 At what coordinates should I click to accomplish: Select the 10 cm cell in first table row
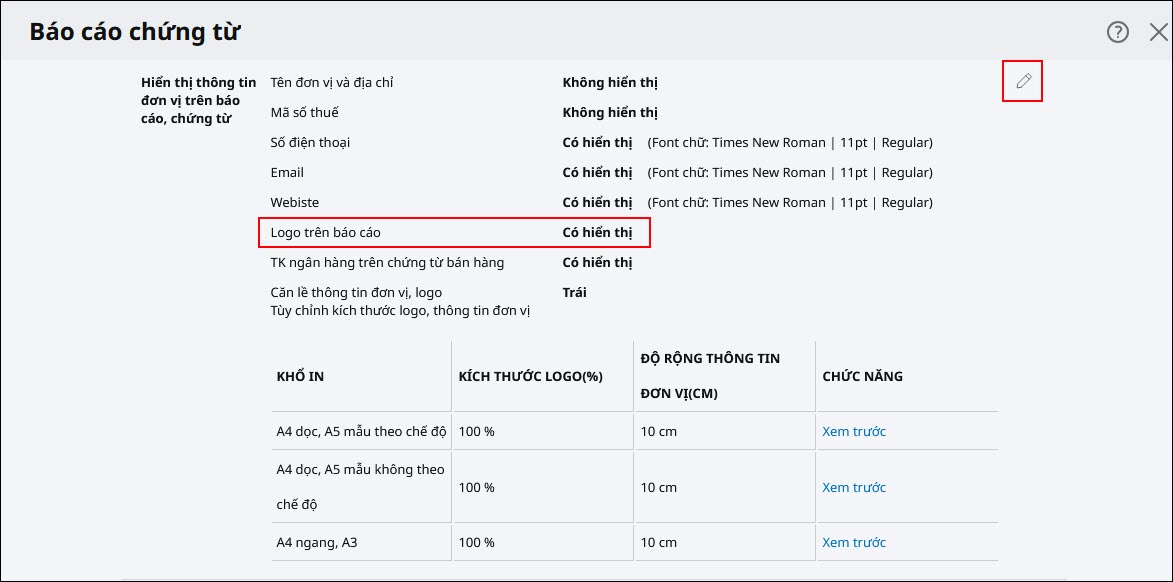click(658, 432)
